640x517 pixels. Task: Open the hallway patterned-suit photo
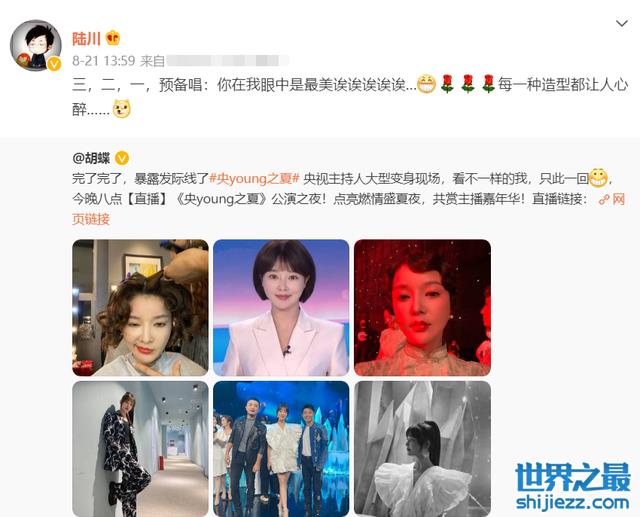tap(140, 449)
